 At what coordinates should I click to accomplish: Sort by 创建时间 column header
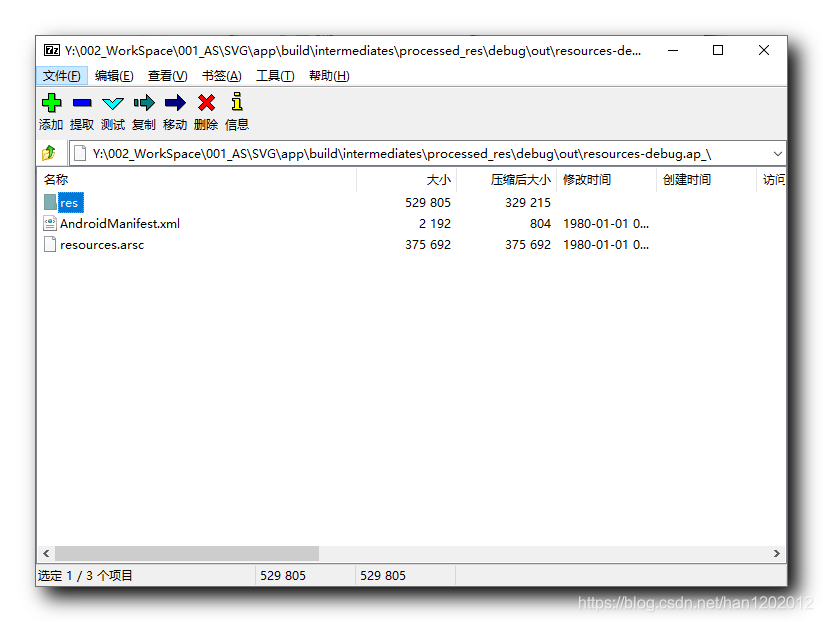pyautogui.click(x=706, y=180)
